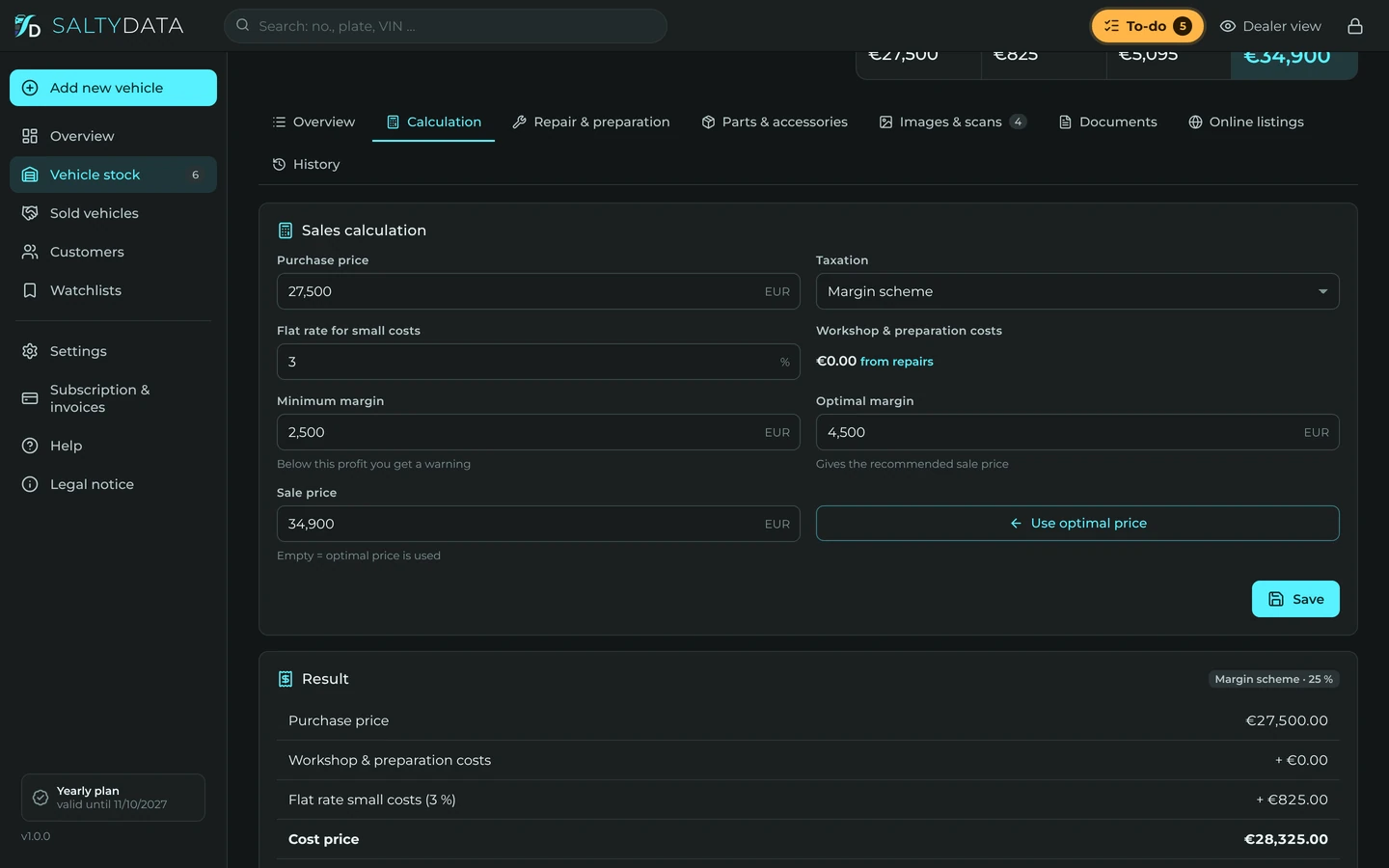The width and height of the screenshot is (1389, 868).
Task: Click the Yearly plan checkmark icon
Action: 41,798
